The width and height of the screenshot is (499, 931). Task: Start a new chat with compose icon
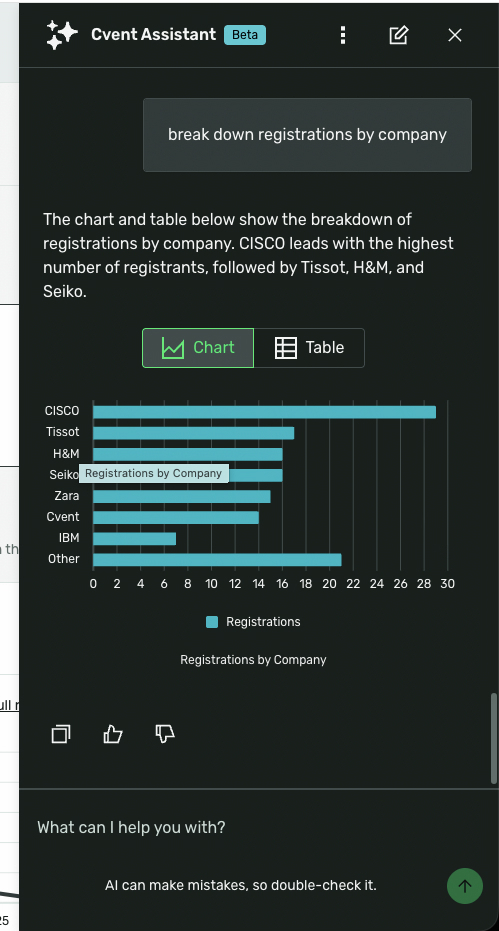pos(399,35)
